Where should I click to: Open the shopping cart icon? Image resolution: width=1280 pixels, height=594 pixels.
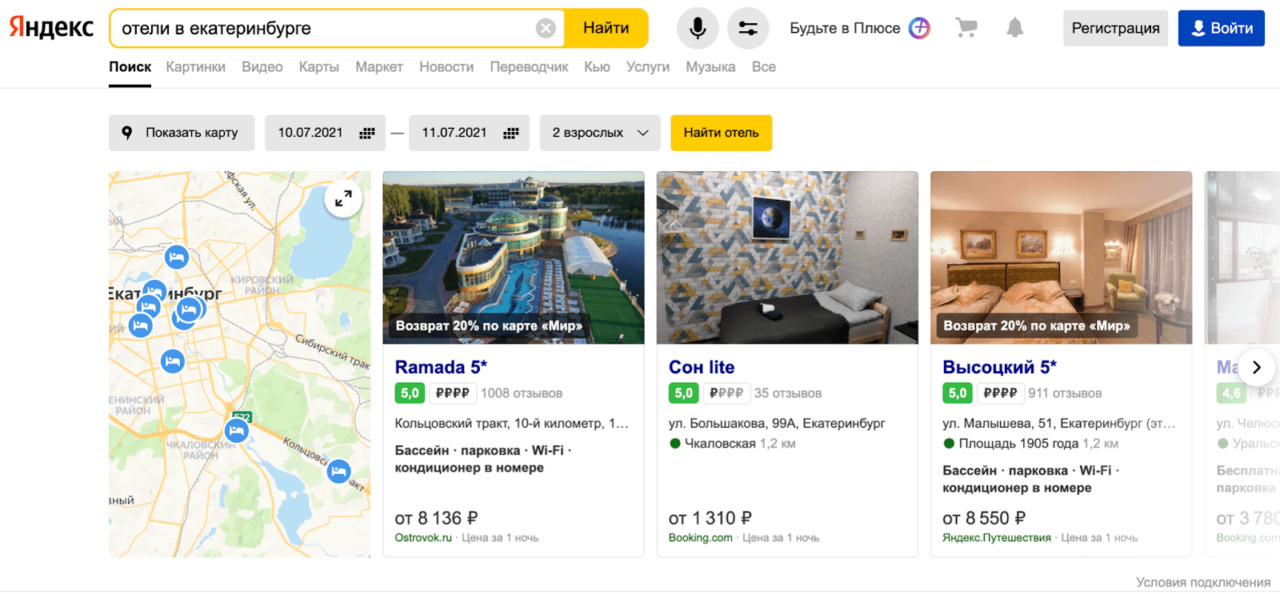tap(966, 28)
